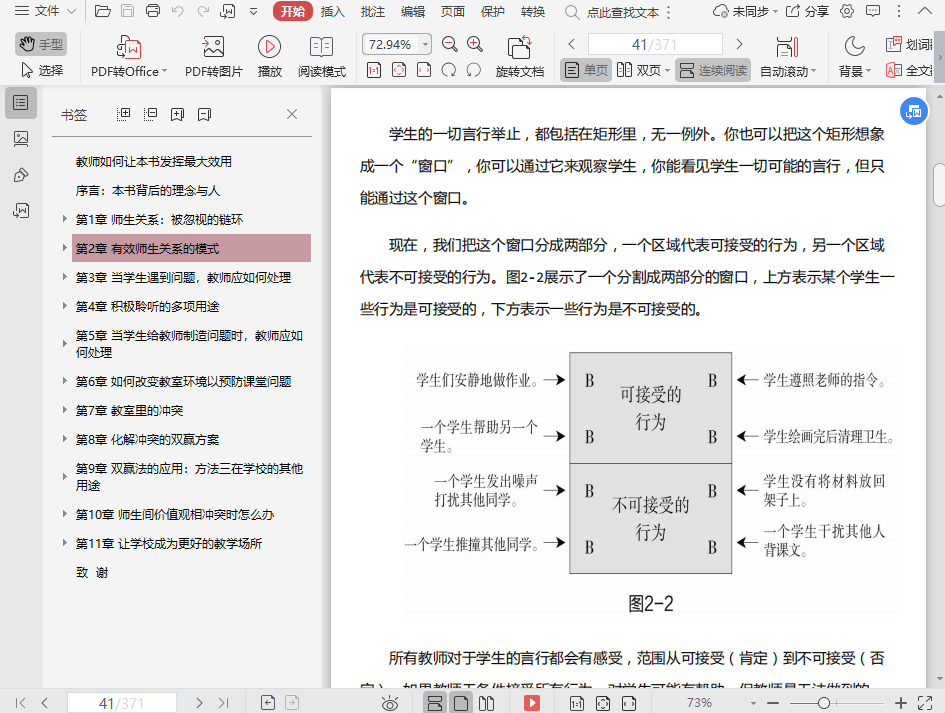Click the plus button beside the zoom slider
The height and width of the screenshot is (713, 945).
click(x=900, y=703)
